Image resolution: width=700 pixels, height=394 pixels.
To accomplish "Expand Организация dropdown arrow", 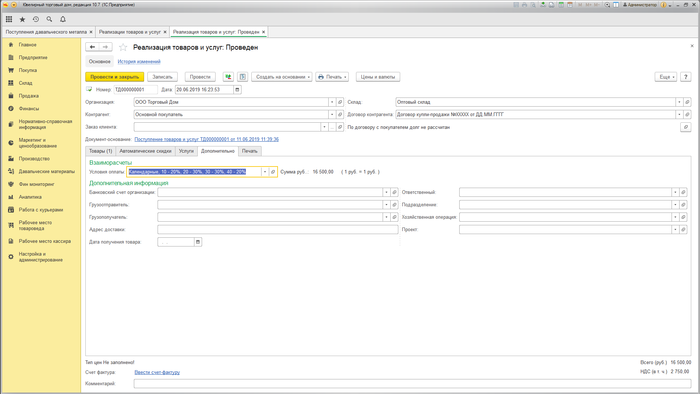I will [x=332, y=102].
